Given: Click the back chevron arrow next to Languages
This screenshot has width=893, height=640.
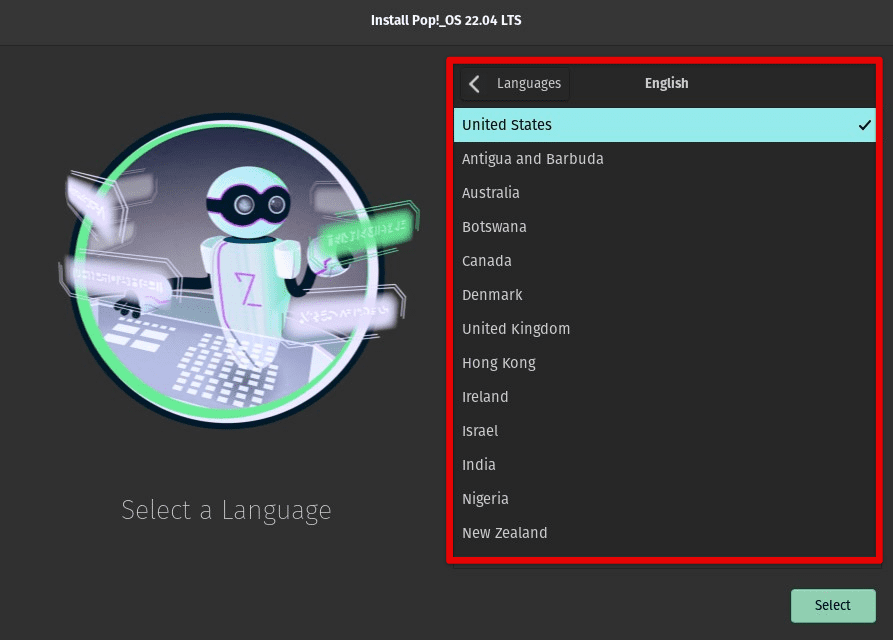Looking at the screenshot, I should 473,84.
